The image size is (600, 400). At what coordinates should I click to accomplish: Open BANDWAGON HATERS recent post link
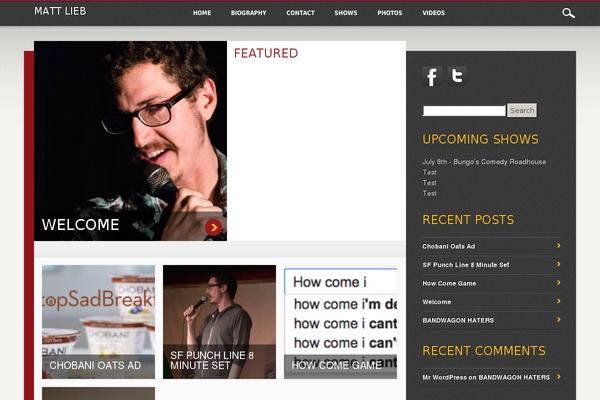click(x=458, y=320)
